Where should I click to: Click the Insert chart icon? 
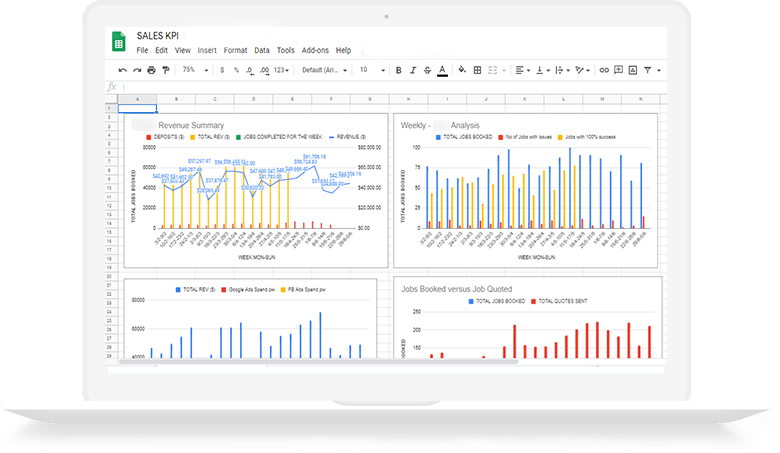633,70
